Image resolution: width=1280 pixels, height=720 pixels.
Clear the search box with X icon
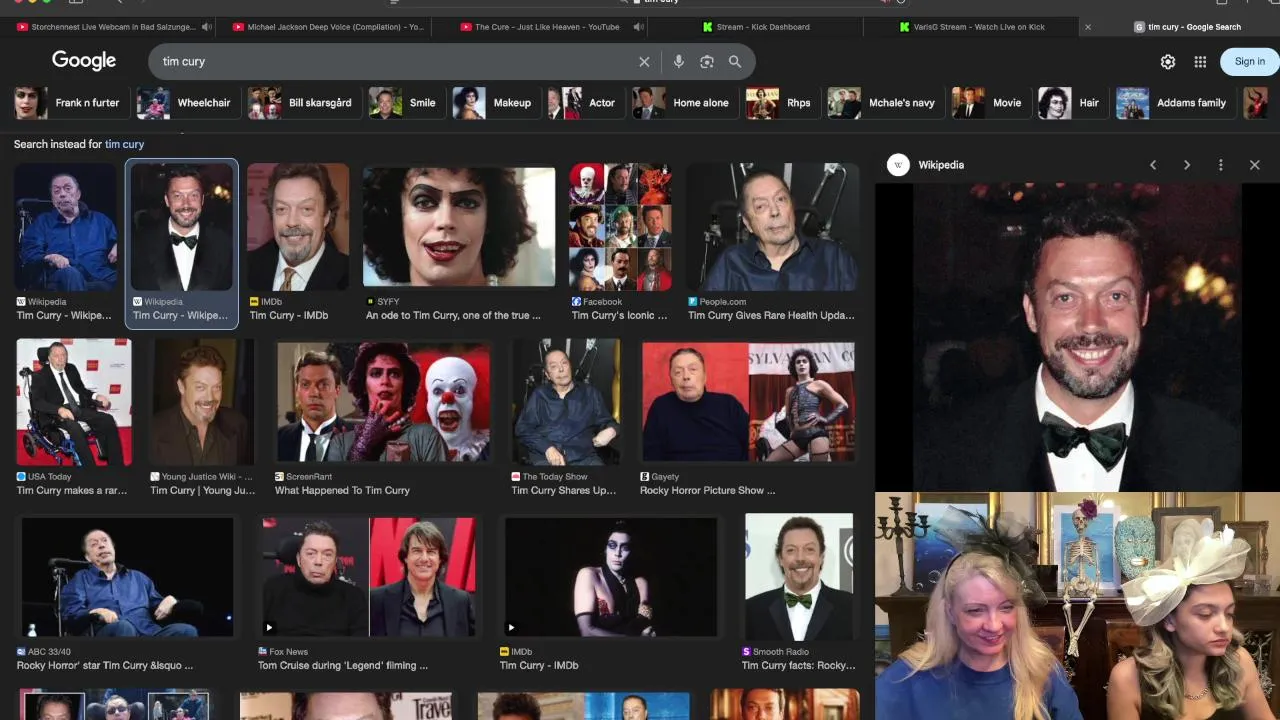pos(644,62)
